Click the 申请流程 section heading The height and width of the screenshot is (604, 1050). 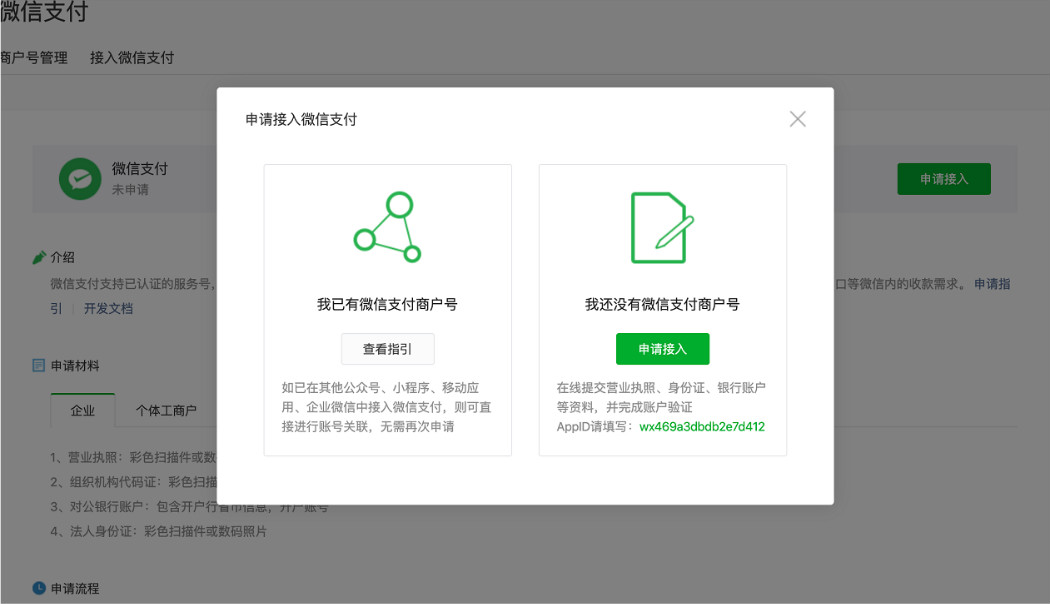click(75, 589)
